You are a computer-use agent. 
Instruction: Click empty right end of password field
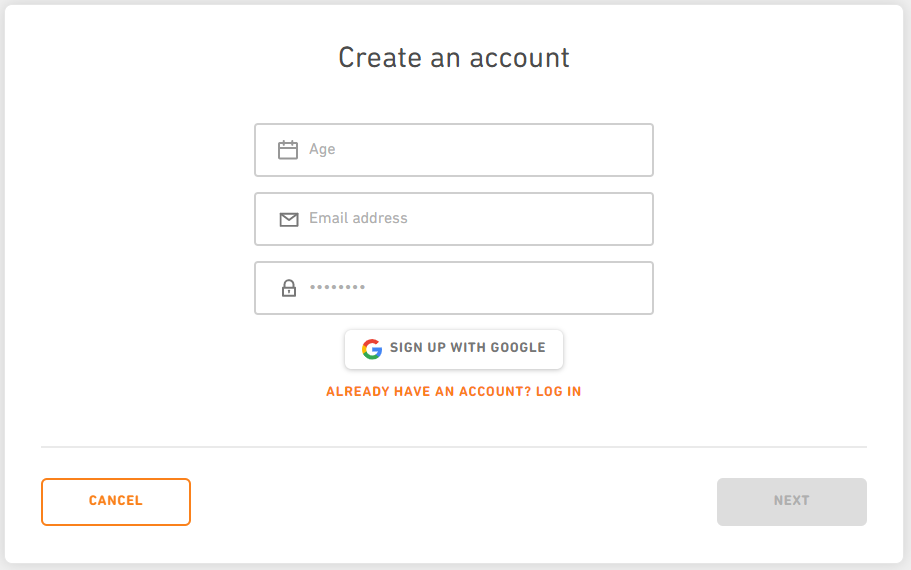pyautogui.click(x=620, y=288)
